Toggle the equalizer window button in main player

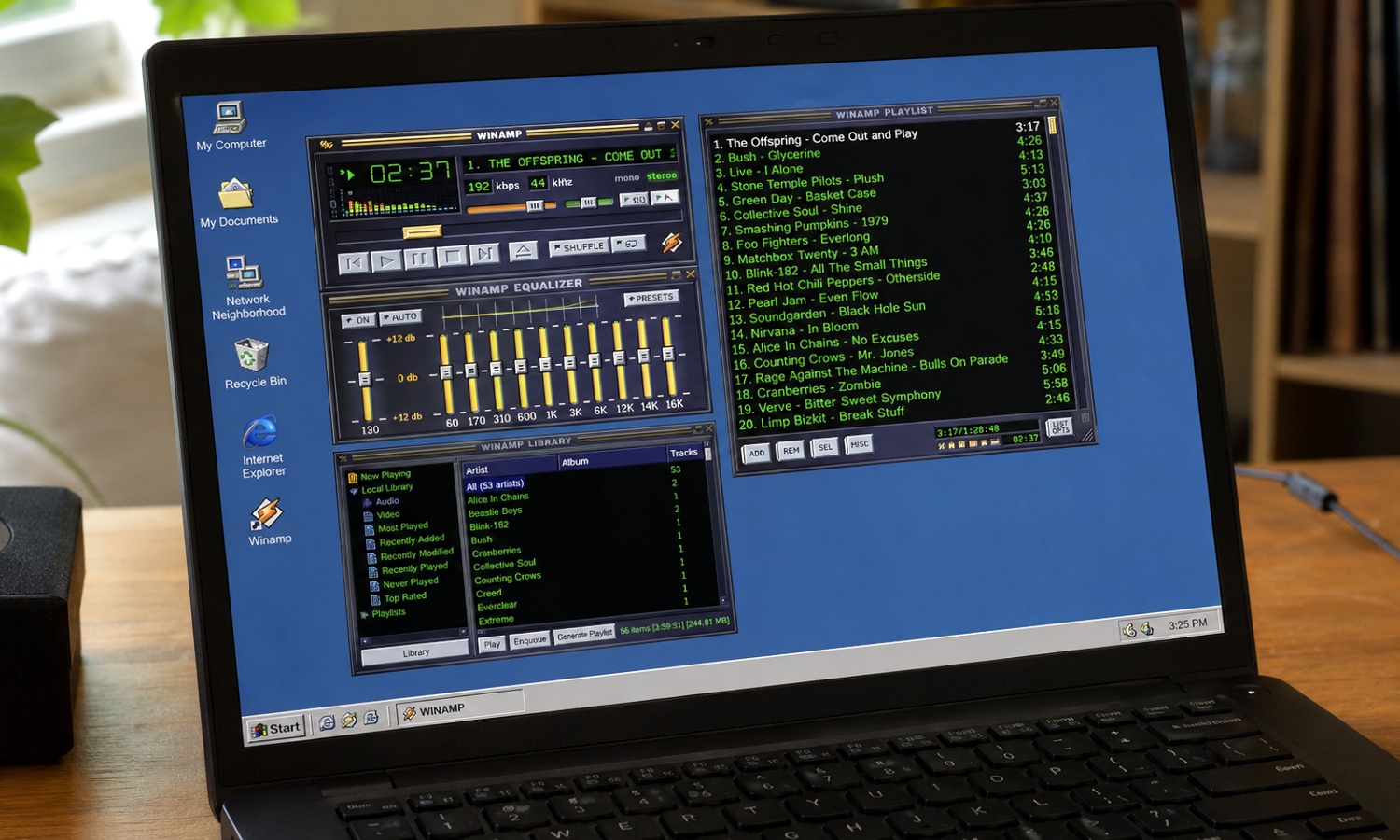635,200
